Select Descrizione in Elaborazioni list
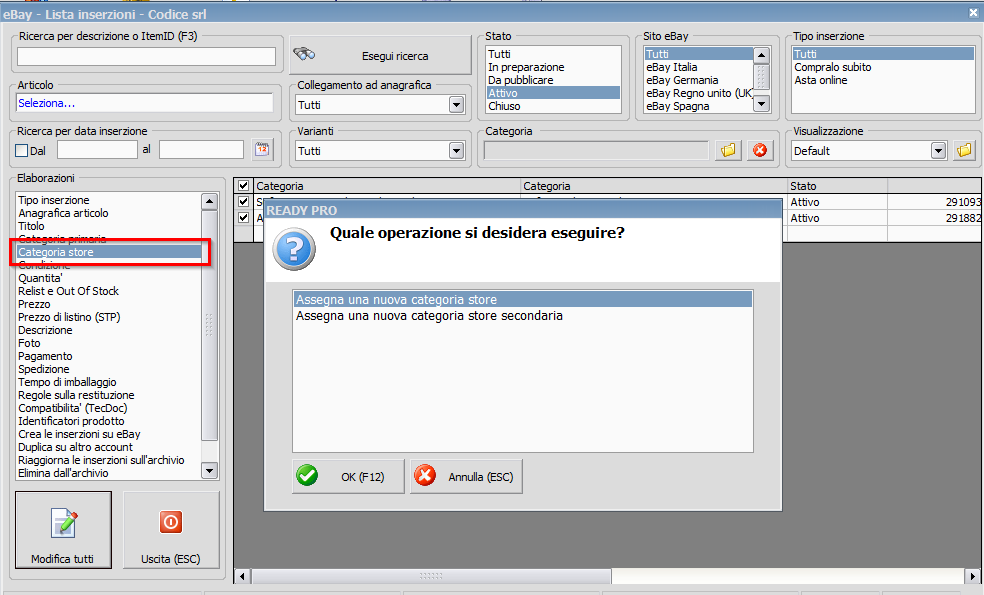The image size is (984, 595). point(109,330)
